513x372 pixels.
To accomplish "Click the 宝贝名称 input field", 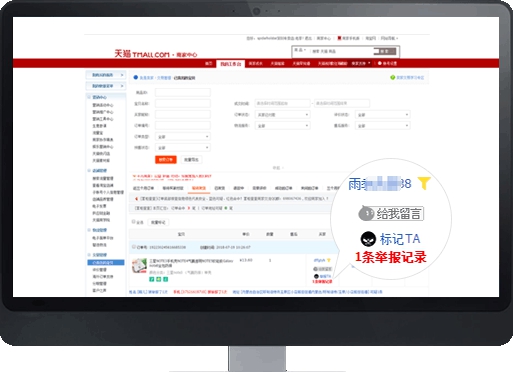I will click(x=183, y=103).
